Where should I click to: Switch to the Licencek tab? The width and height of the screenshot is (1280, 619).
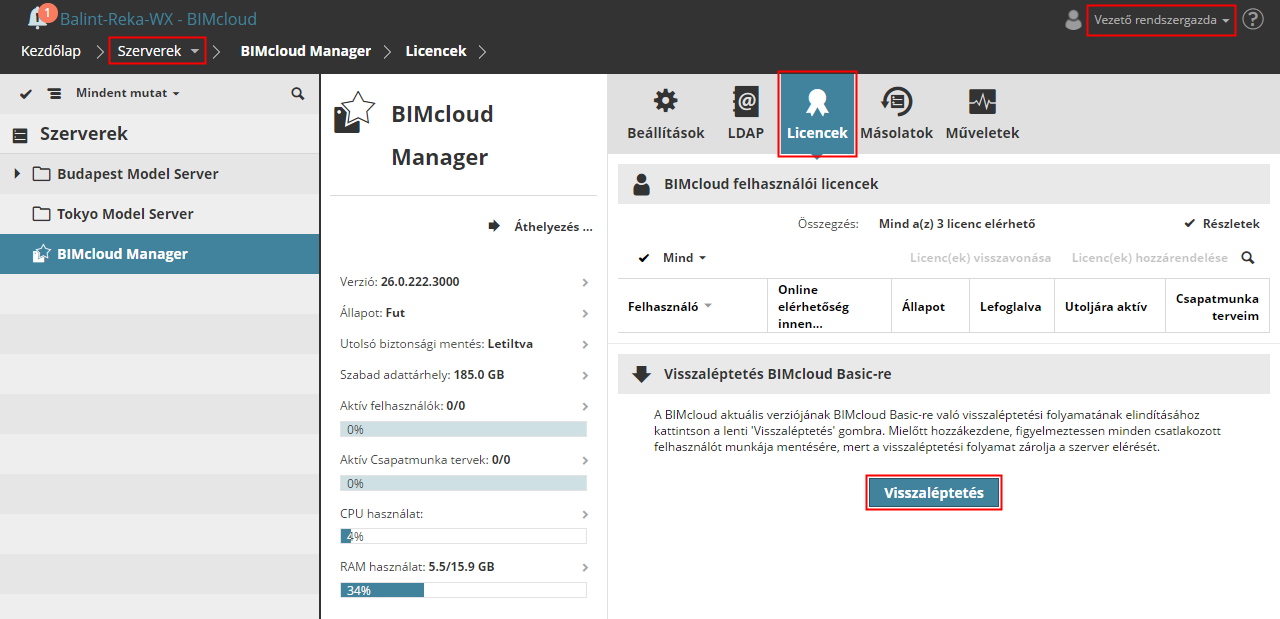(x=817, y=114)
